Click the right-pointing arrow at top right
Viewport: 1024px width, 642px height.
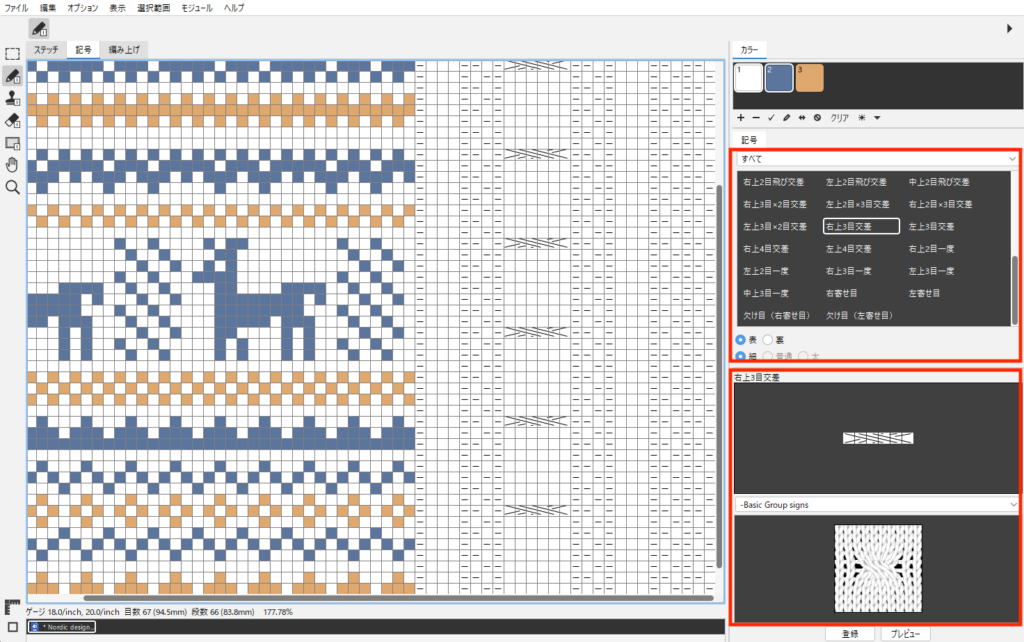[1010, 29]
